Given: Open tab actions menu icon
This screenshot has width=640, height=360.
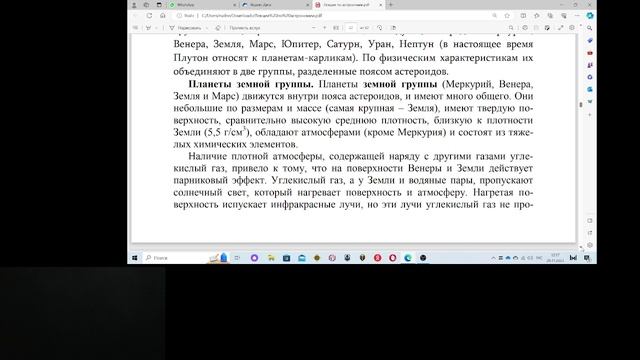Looking at the screenshot, I should (x=159, y=5).
